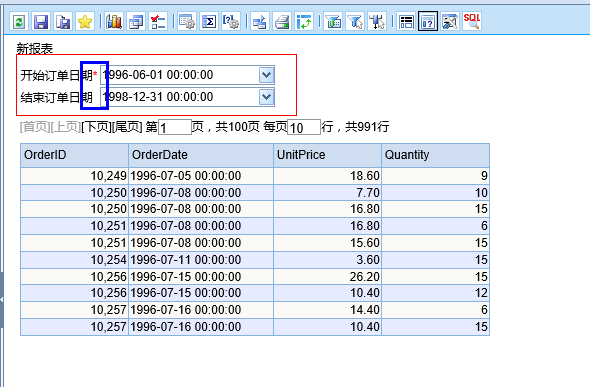590x387 pixels.
Task: Click the 结束订单日期 label
Action: point(56,97)
